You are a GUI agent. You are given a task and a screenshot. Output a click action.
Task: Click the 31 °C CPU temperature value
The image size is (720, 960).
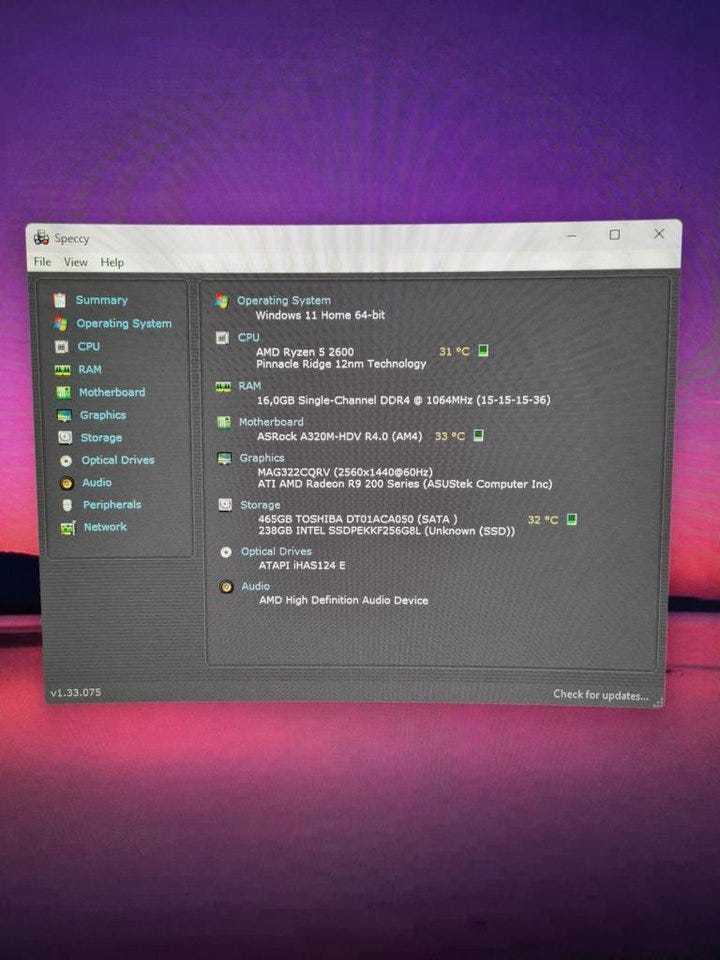tap(454, 351)
